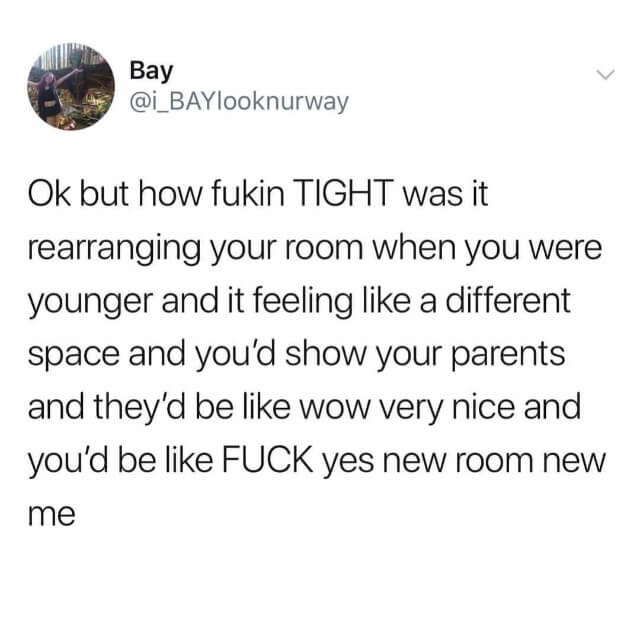Open Bay's round profile picture

click(71, 87)
